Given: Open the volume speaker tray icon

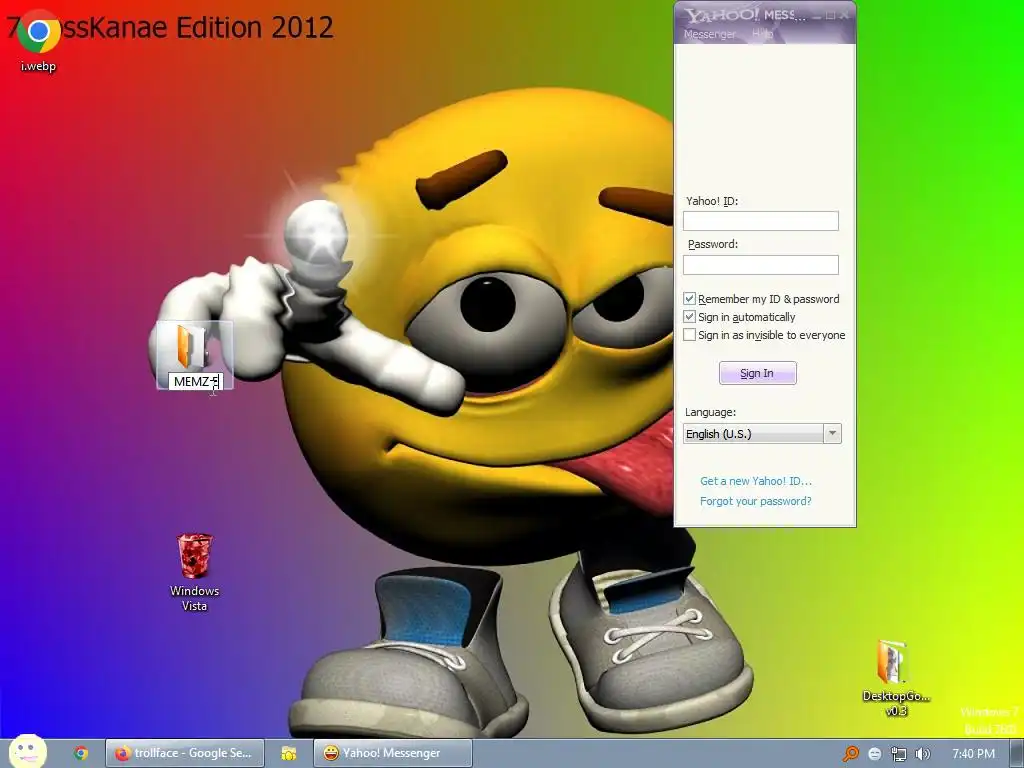Looking at the screenshot, I should [923, 754].
